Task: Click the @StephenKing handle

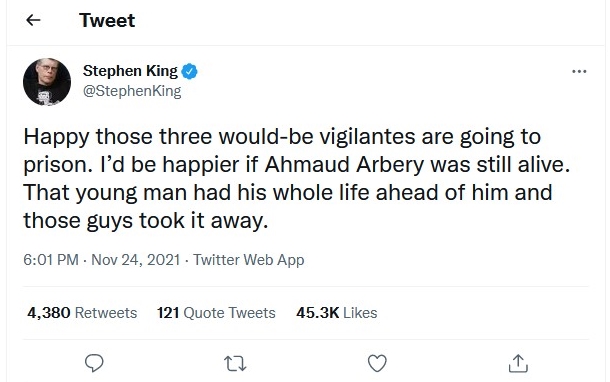Action: point(132,91)
